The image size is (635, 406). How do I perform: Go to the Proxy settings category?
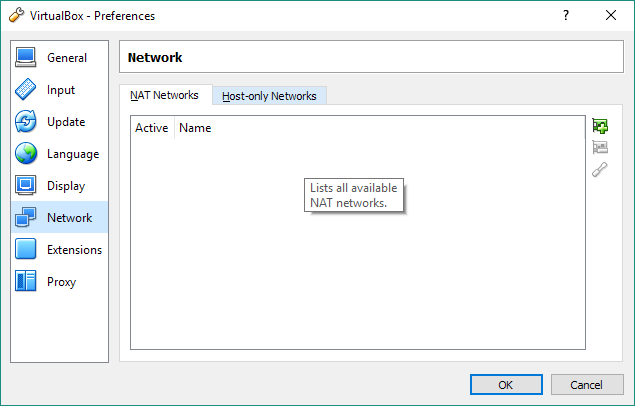(60, 281)
